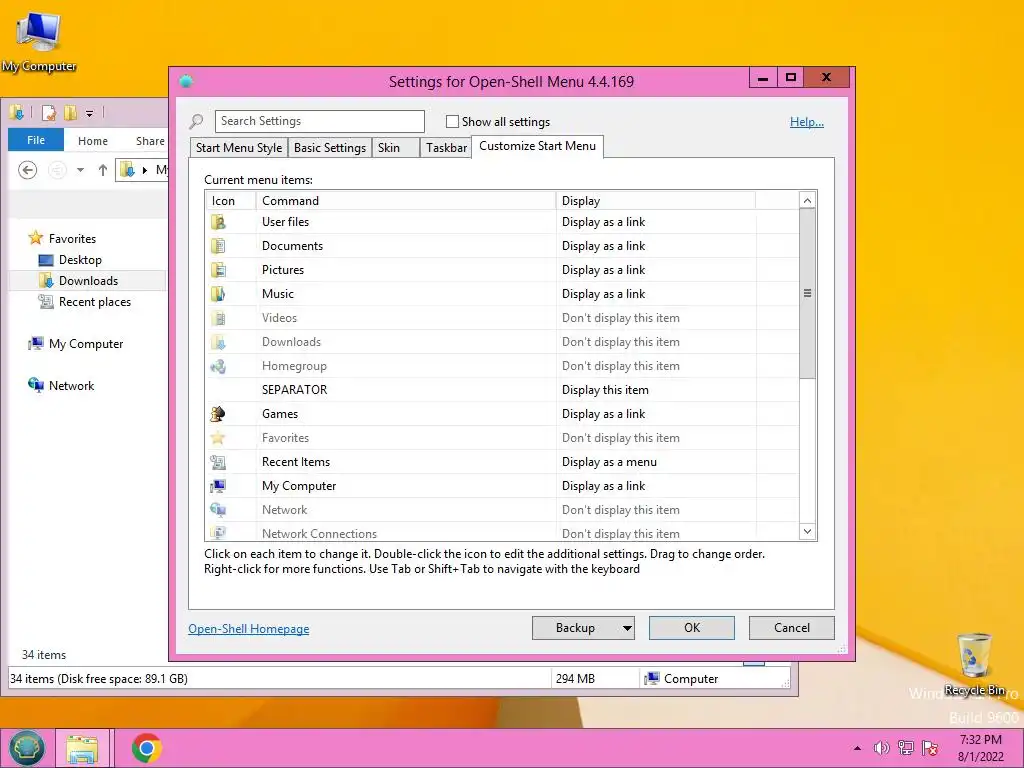
Task: Open the Open-Shell Homepage link
Action: [x=249, y=629]
